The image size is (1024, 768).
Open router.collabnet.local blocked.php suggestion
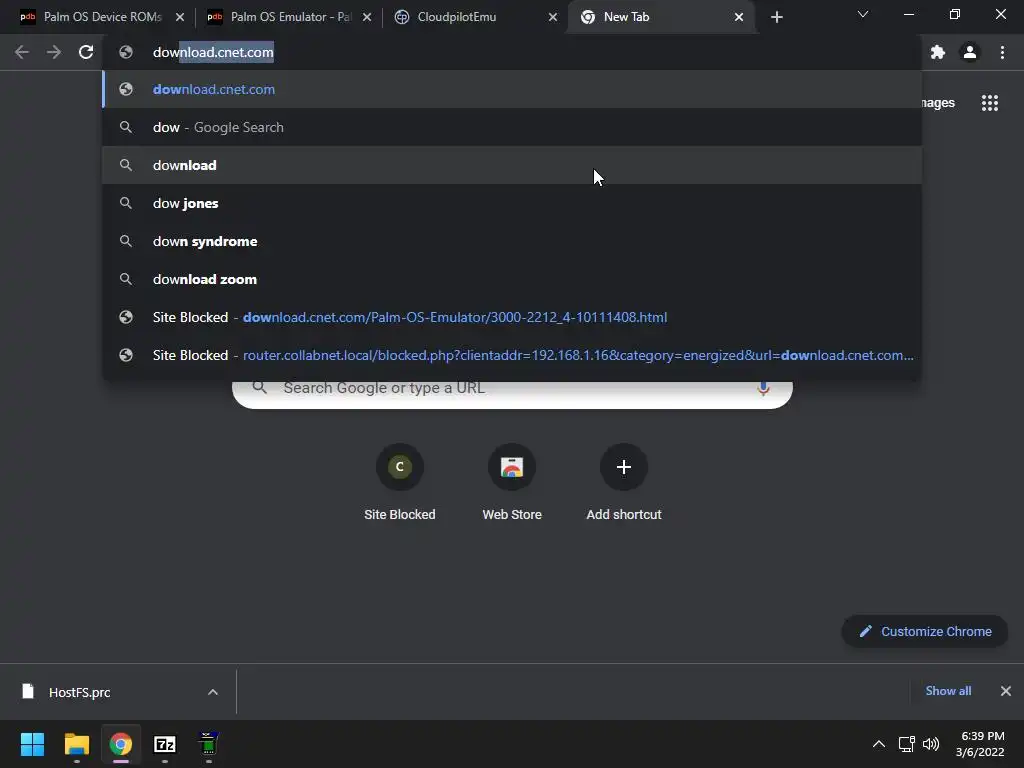click(512, 355)
